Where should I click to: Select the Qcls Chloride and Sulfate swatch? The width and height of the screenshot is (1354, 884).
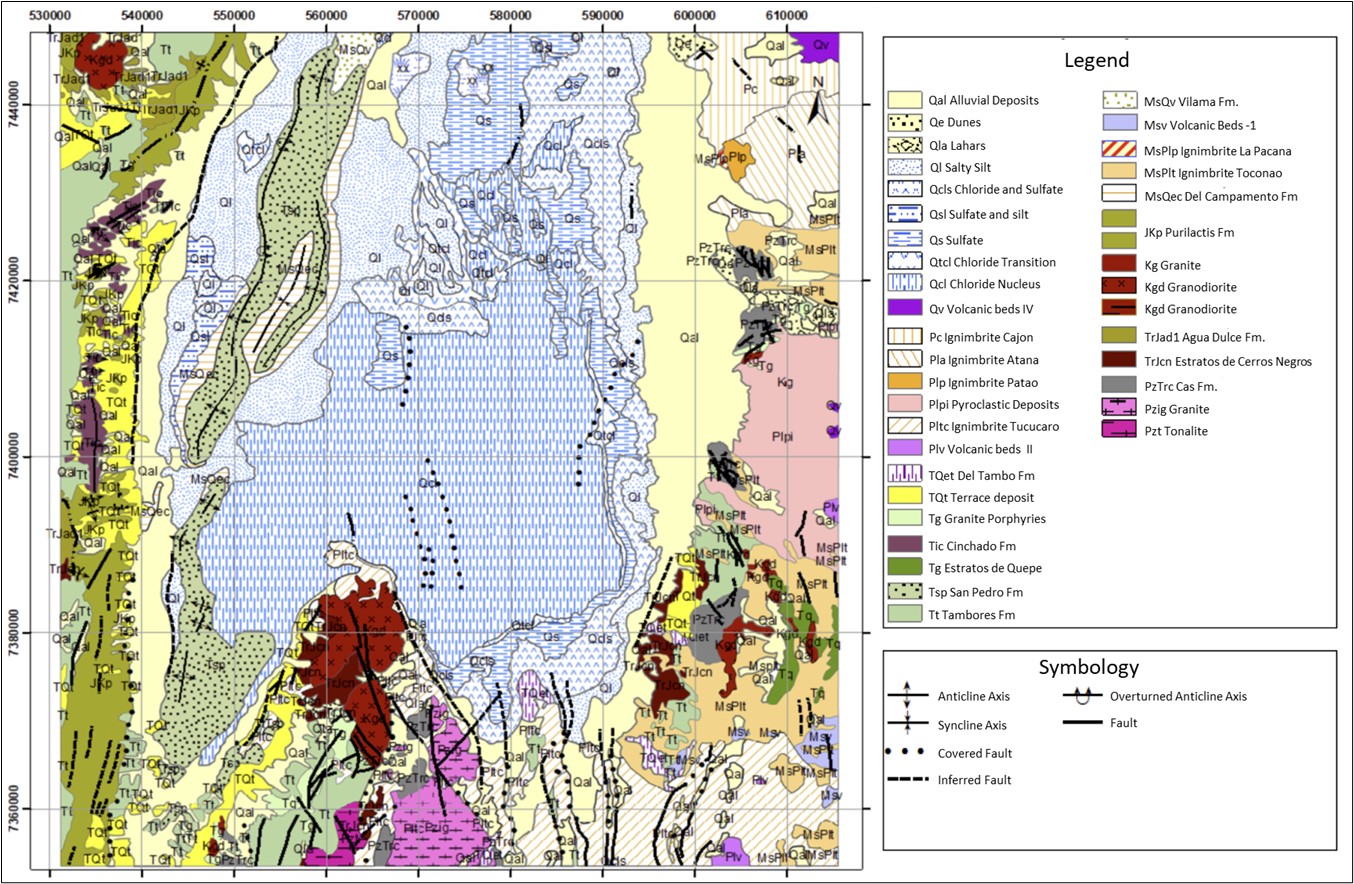pos(905,190)
